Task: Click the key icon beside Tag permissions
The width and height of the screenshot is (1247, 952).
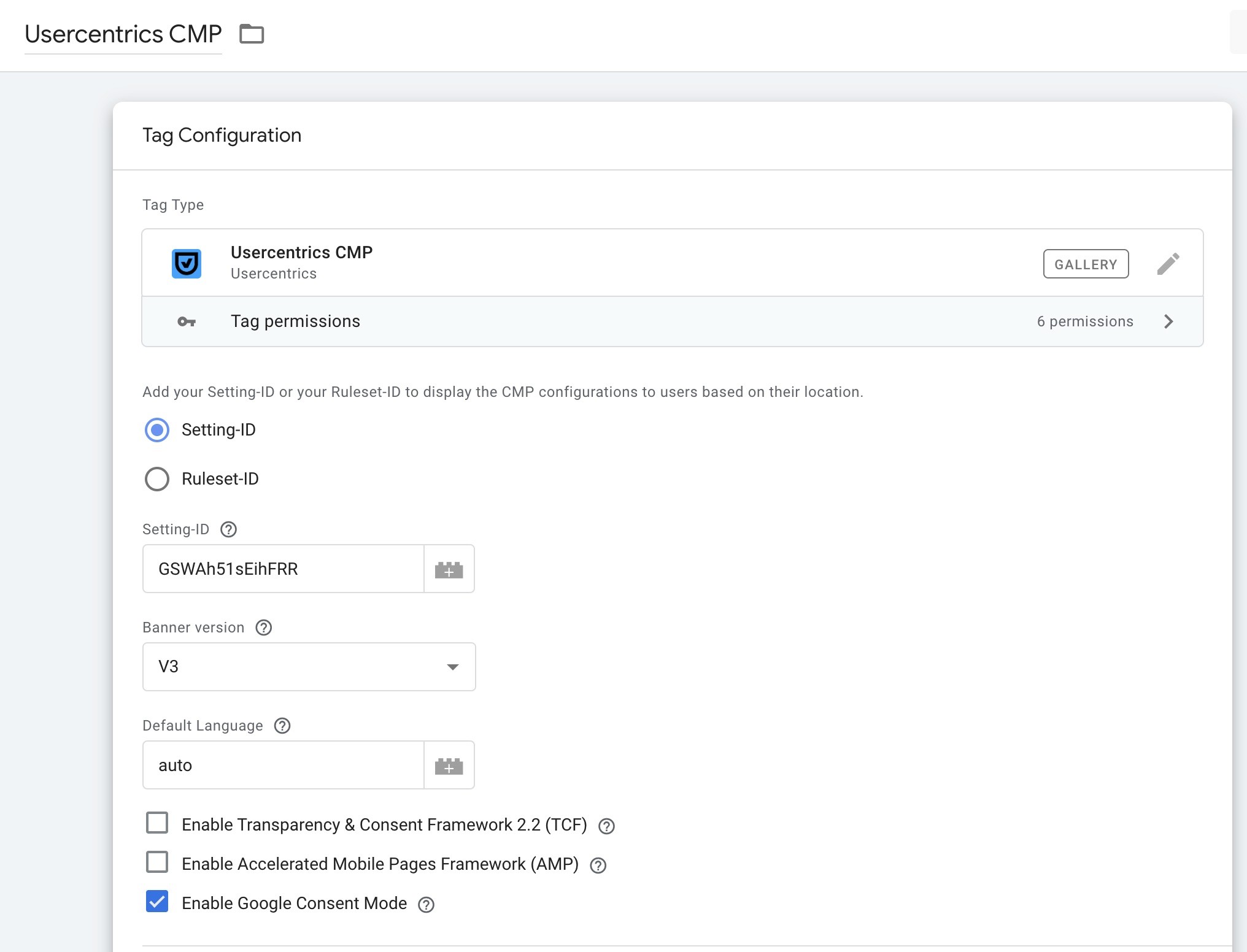Action: 187,321
